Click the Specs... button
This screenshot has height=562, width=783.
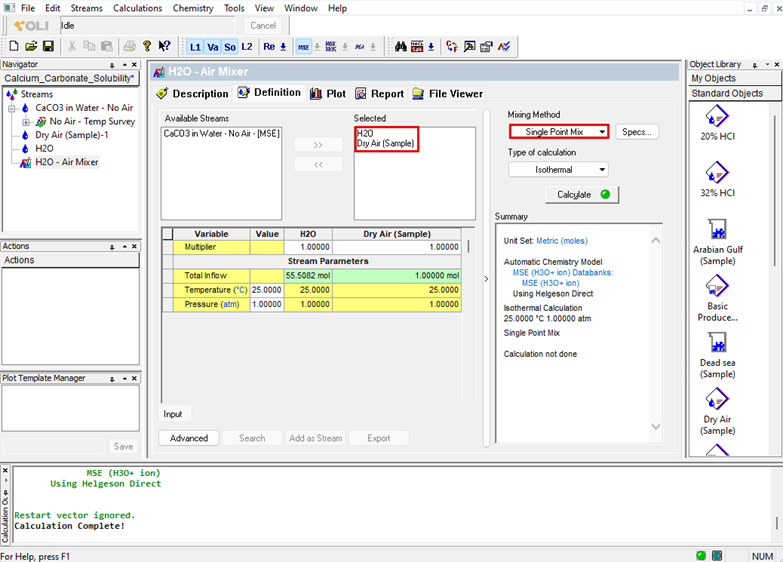tap(637, 132)
